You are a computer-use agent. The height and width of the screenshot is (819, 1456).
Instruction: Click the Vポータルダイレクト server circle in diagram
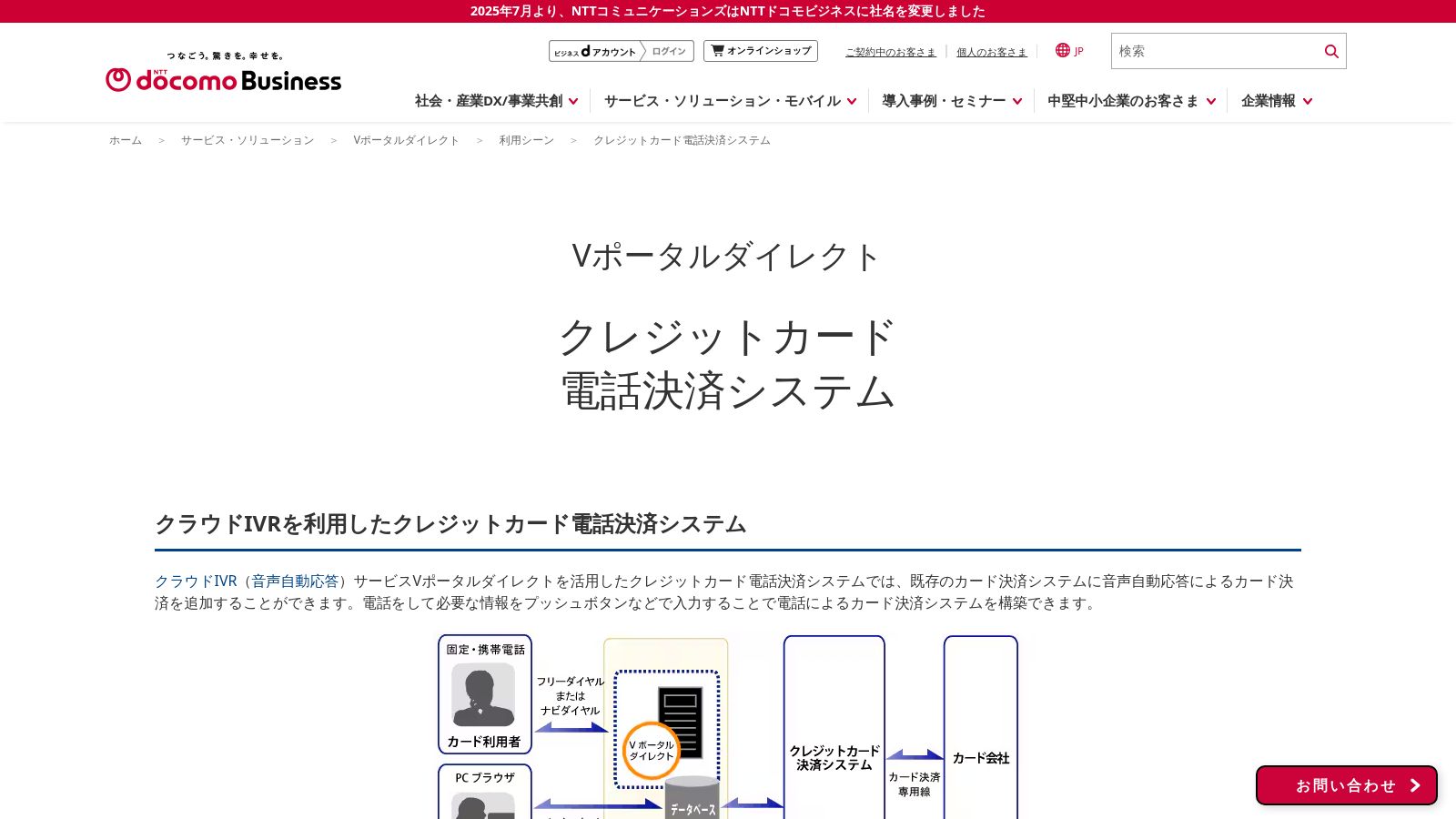[652, 751]
